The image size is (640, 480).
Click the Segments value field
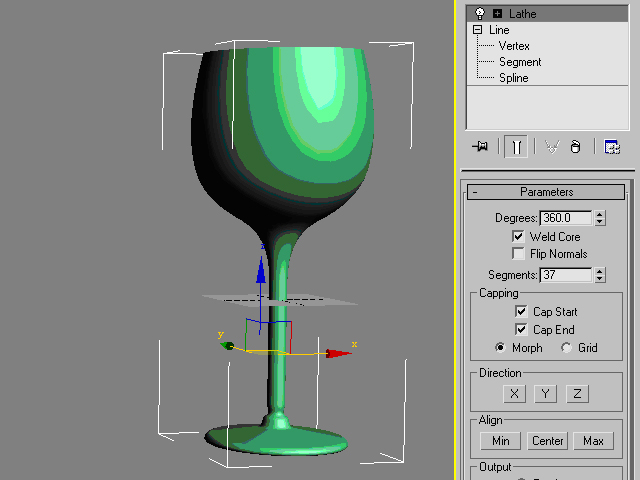(x=565, y=275)
